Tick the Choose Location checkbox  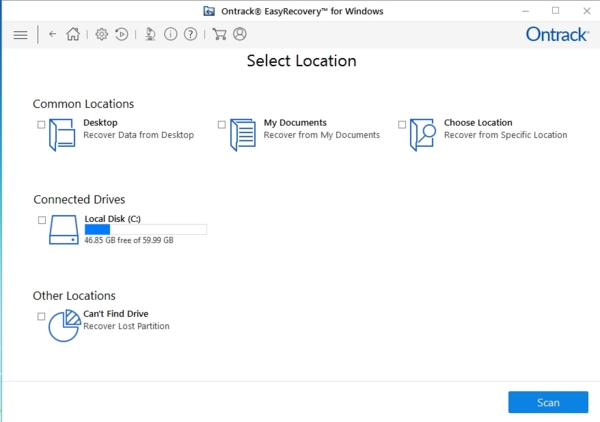[x=402, y=125]
